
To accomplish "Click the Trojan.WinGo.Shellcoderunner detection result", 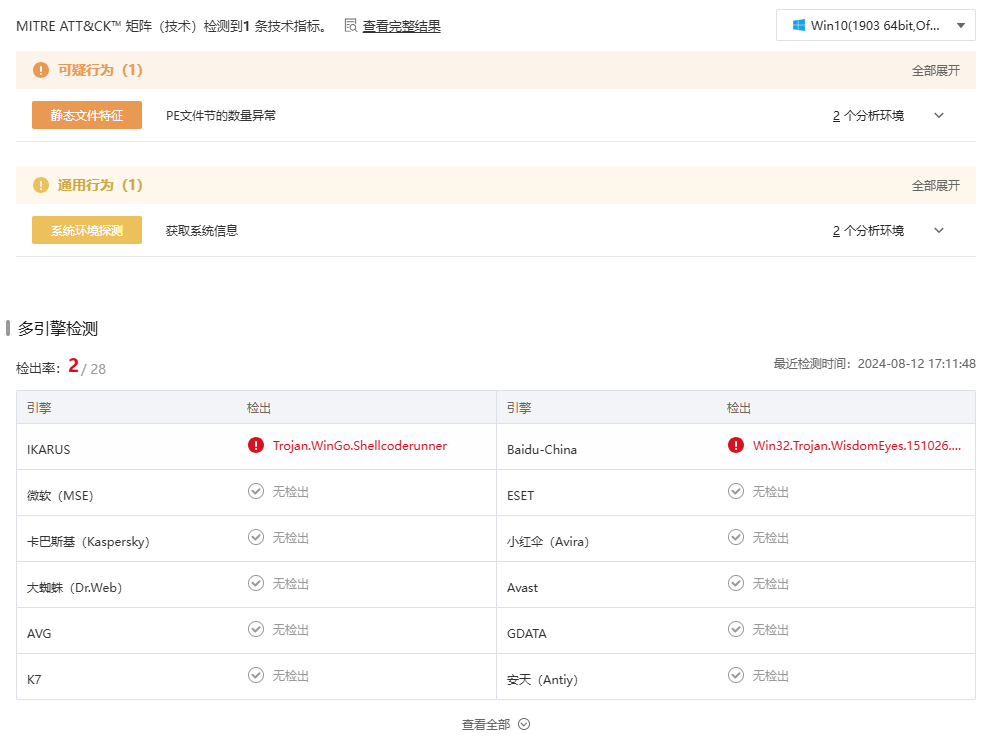I will point(359,446).
